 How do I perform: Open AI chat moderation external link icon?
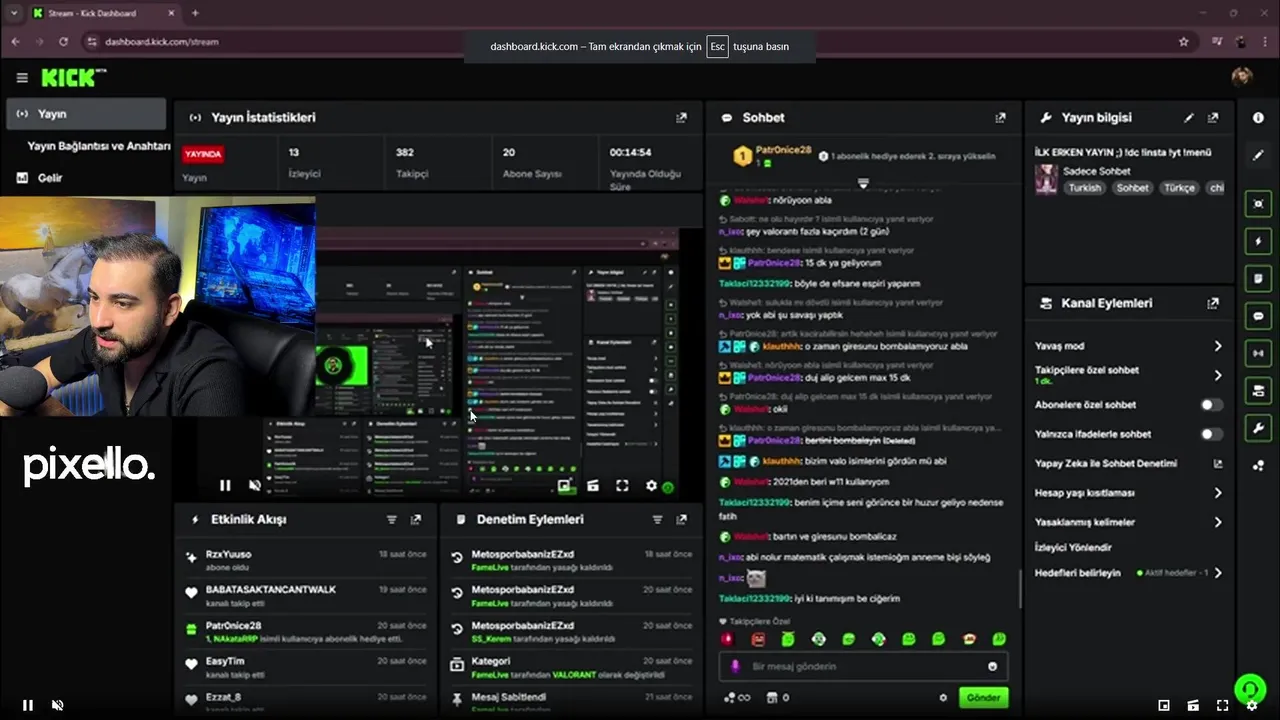point(1218,463)
